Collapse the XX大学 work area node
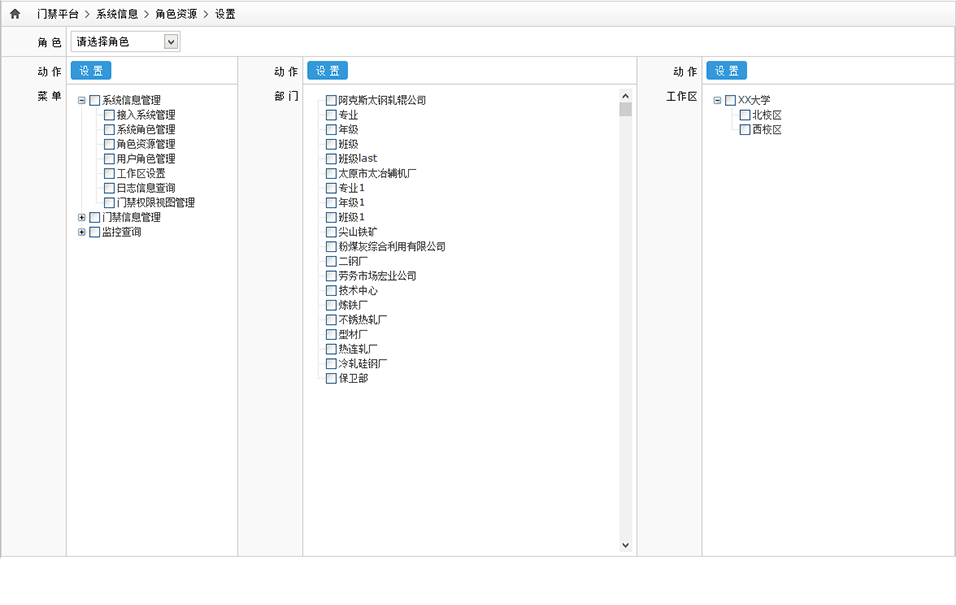 coord(717,100)
